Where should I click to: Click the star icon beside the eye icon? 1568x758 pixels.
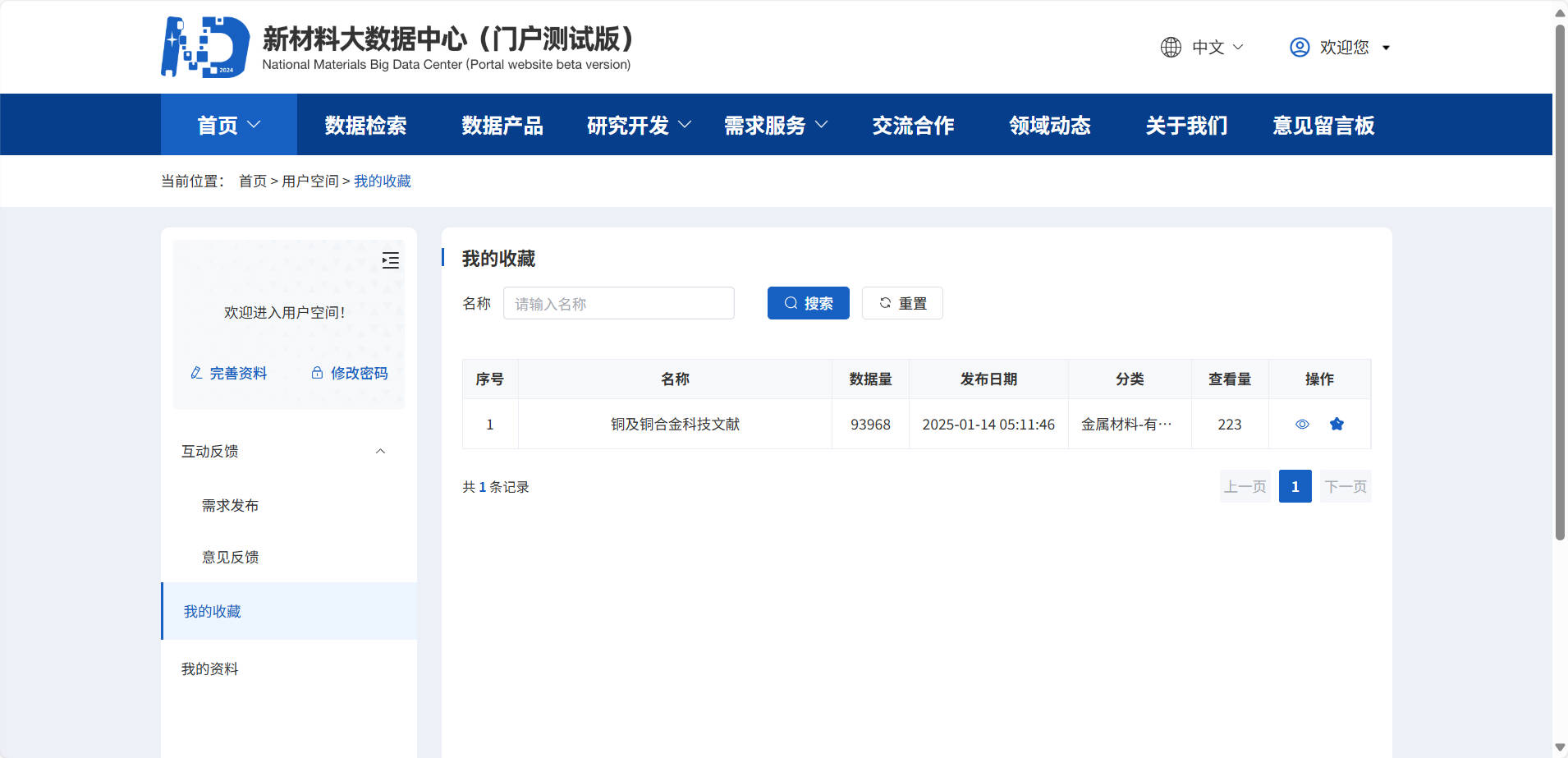click(x=1338, y=424)
